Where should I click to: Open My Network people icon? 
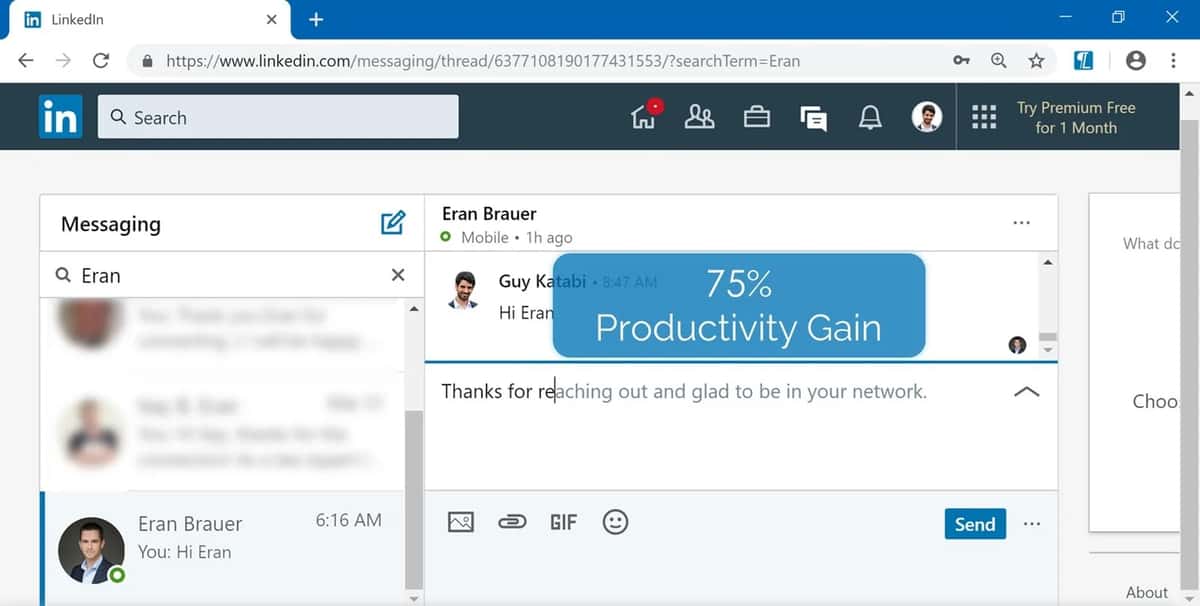(x=699, y=117)
